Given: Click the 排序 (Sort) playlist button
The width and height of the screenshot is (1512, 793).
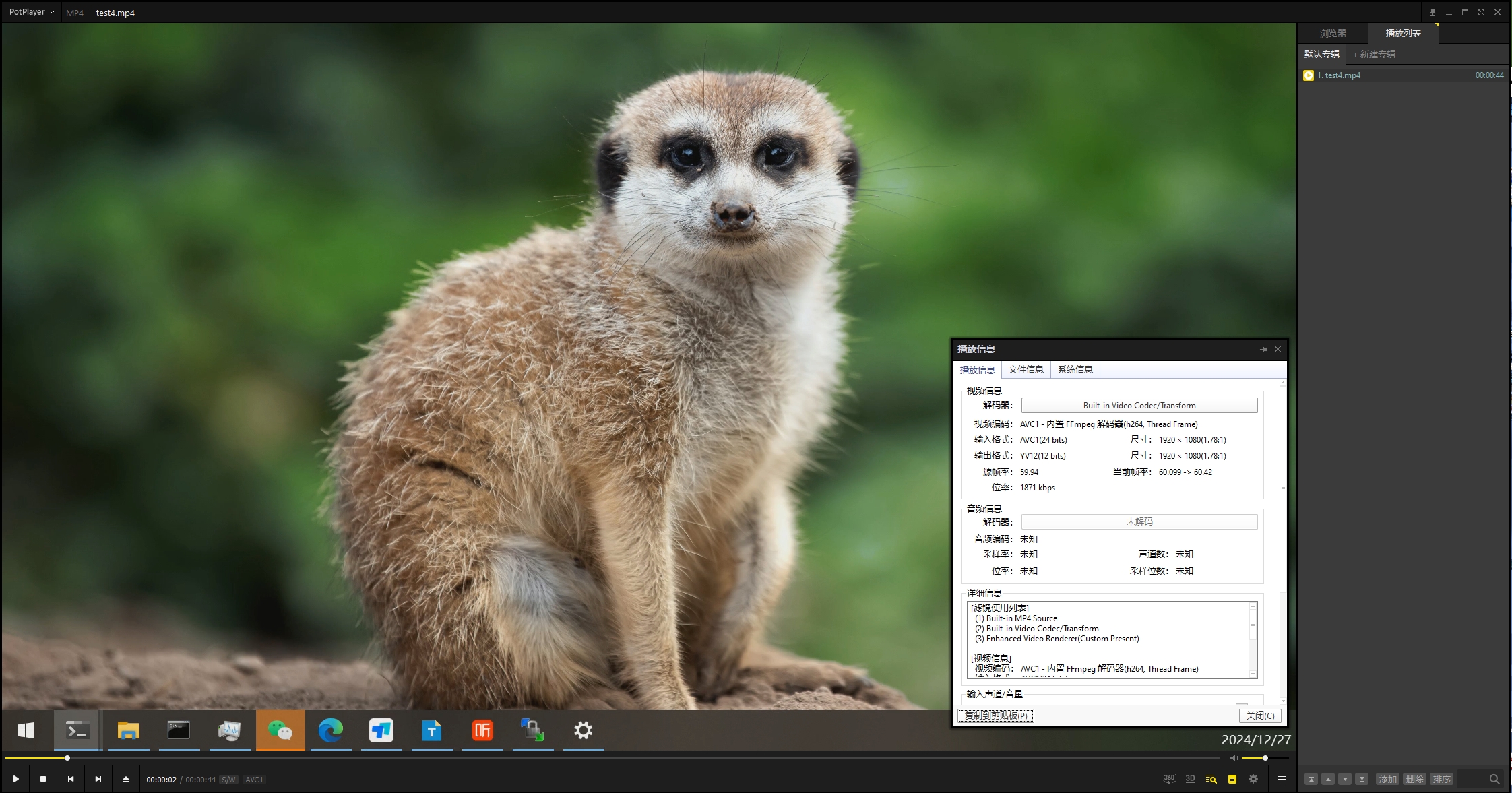Looking at the screenshot, I should point(1442,779).
